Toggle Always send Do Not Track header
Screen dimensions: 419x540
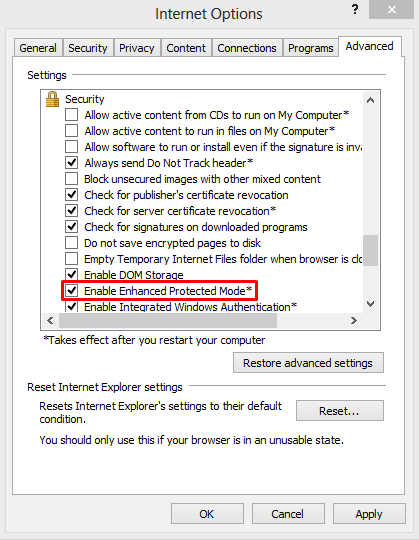click(x=72, y=163)
